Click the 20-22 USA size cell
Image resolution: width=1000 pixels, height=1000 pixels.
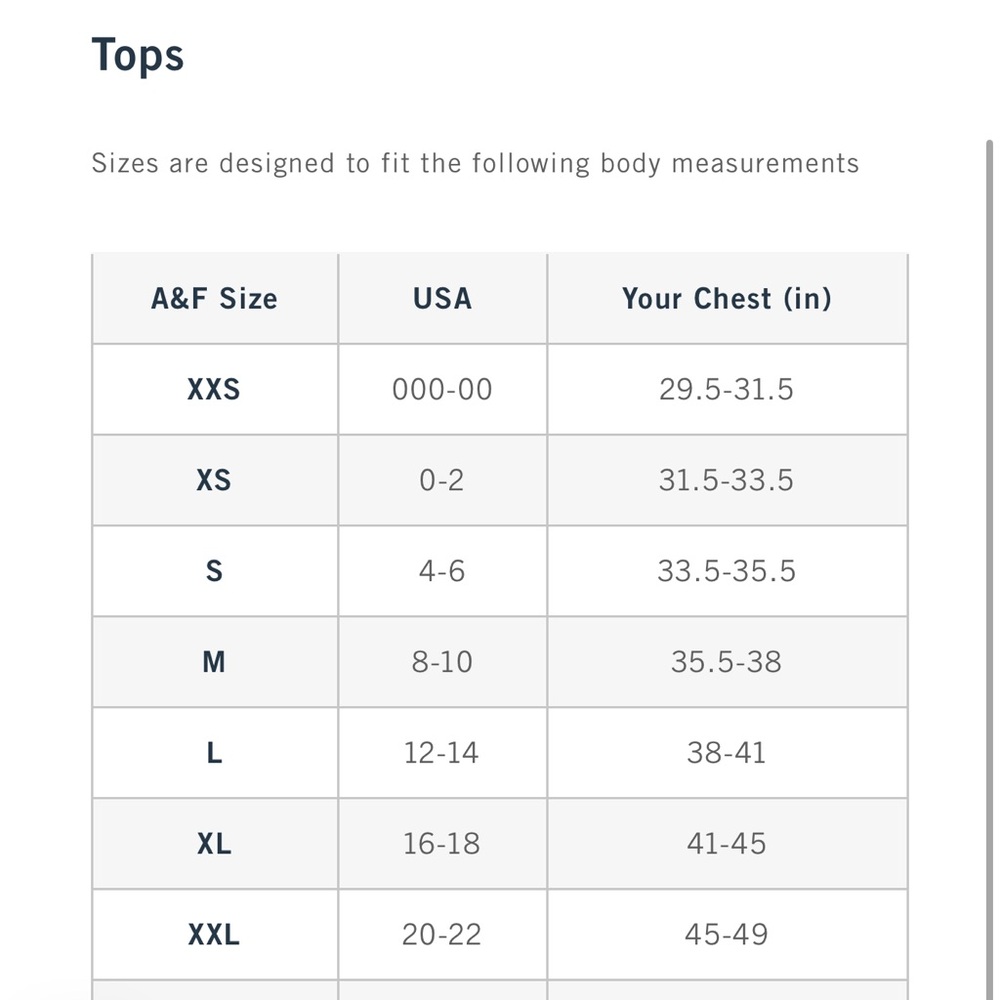pyautogui.click(x=441, y=935)
